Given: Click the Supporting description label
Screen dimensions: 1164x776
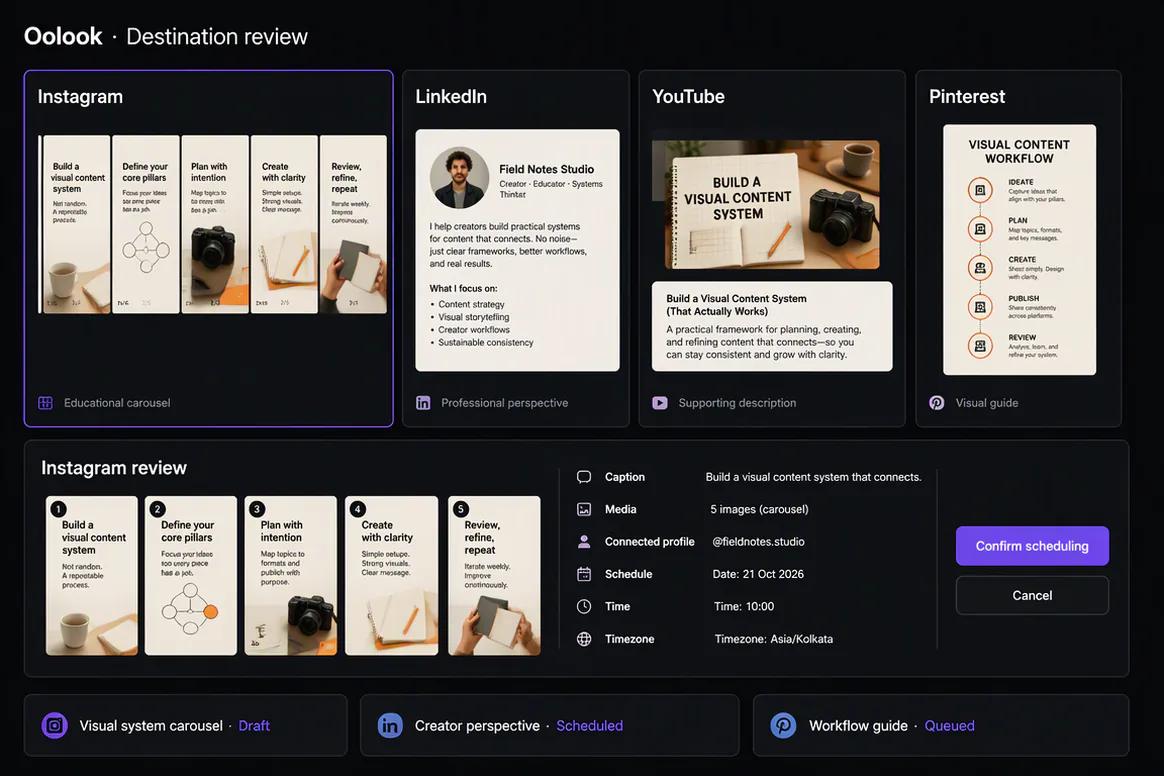Looking at the screenshot, I should (x=737, y=402).
